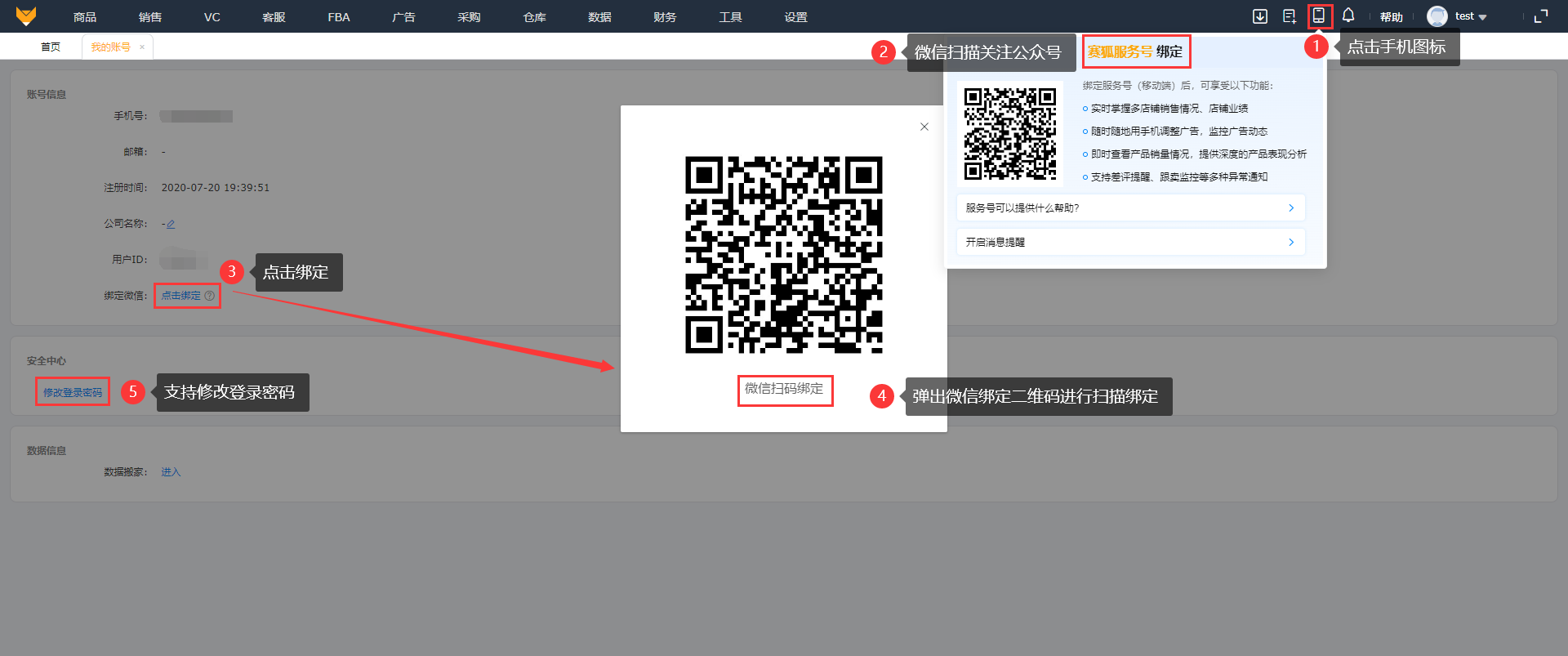Screen dimensions: 1568x656
Task: Open the download center icon
Action: tap(1260, 16)
